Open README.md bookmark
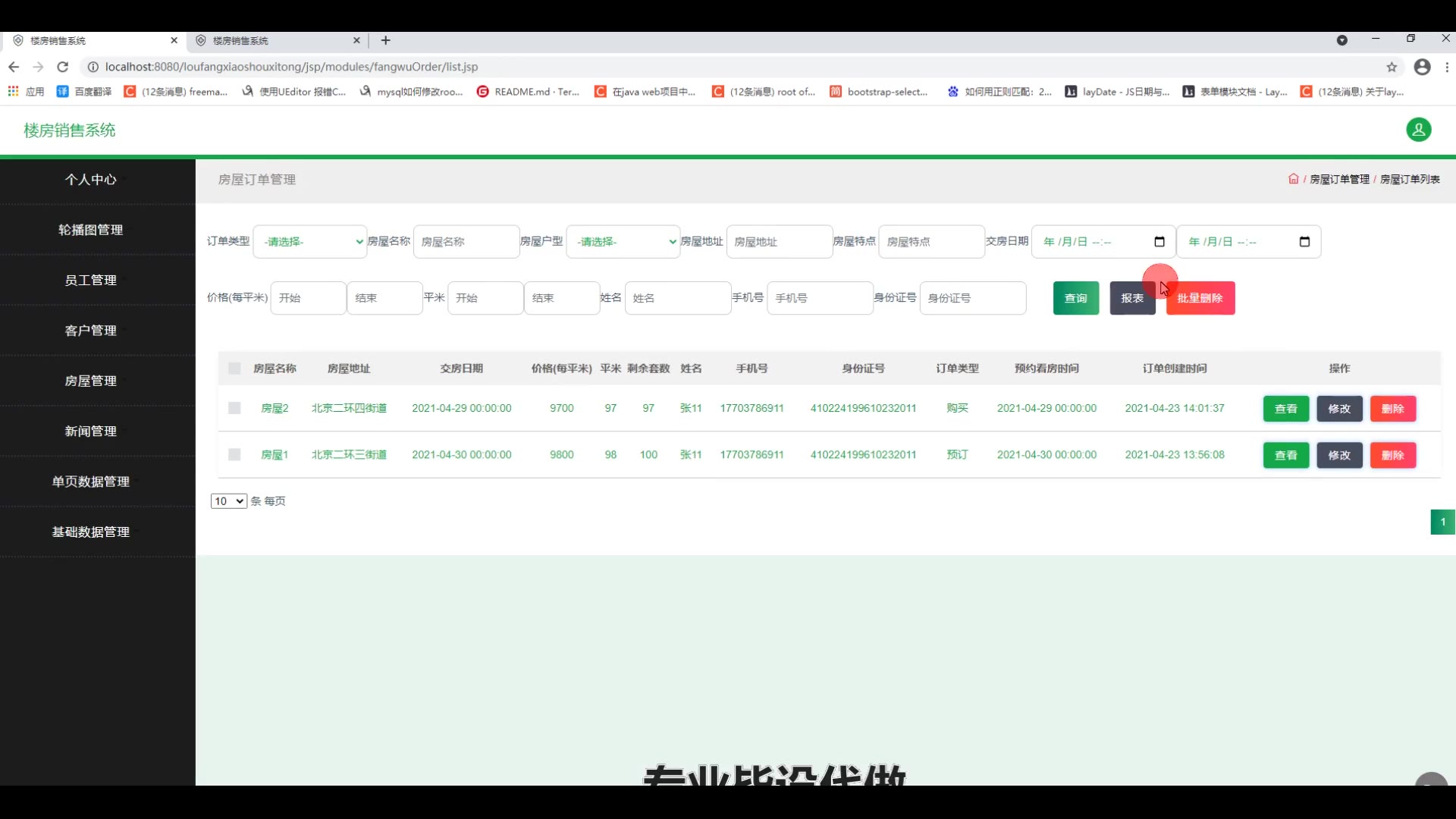This screenshot has height=819, width=1456. pos(528,92)
